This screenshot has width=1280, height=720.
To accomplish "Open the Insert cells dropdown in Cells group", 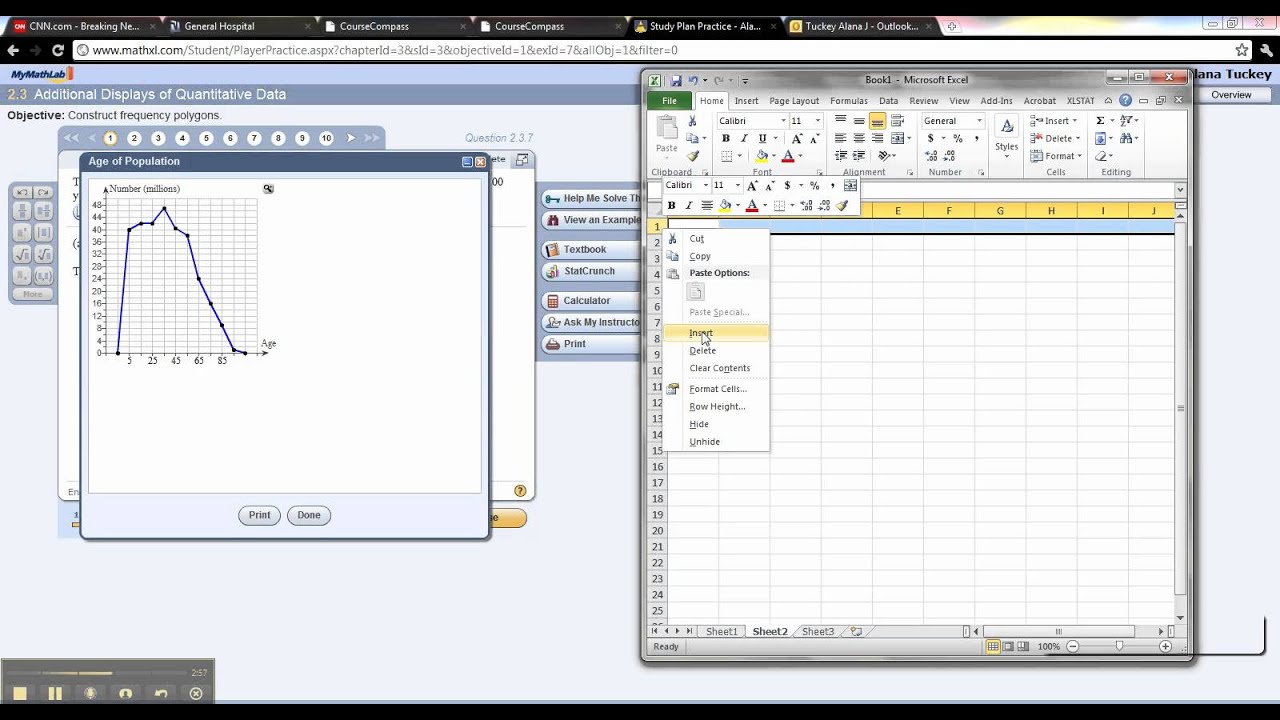I will click(x=1075, y=121).
